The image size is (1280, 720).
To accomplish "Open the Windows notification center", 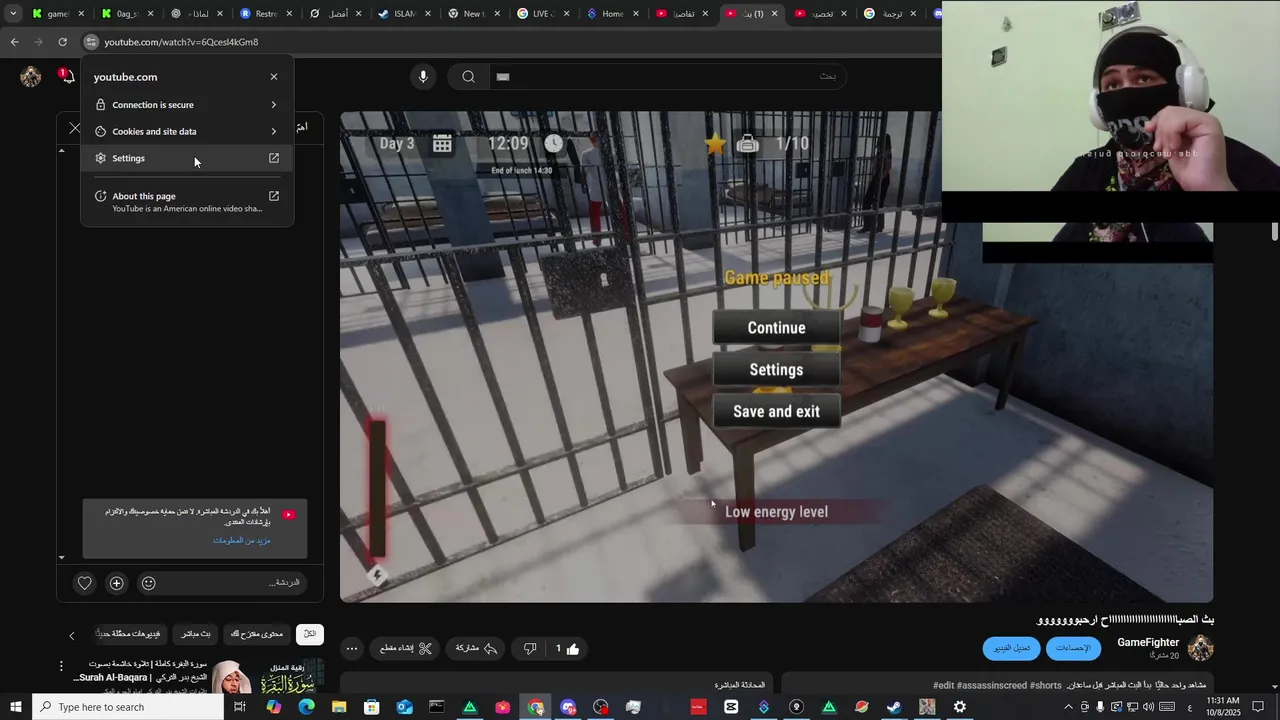I will coord(1258,707).
